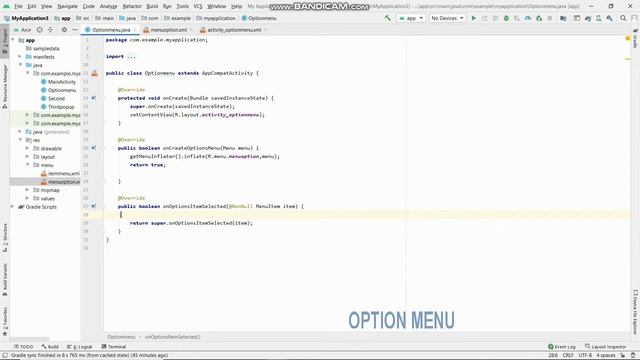The height and width of the screenshot is (360, 640).
Task: Expand the mipmap folder
Action: (27, 190)
